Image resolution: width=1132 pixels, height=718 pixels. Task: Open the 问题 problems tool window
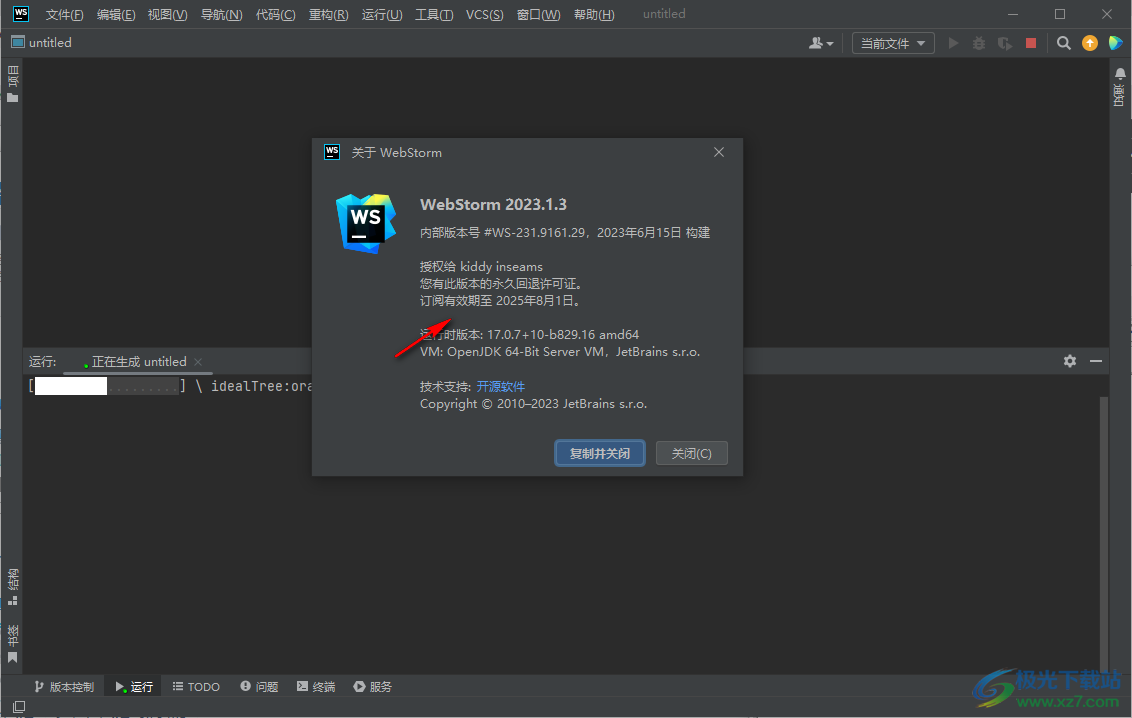click(259, 686)
